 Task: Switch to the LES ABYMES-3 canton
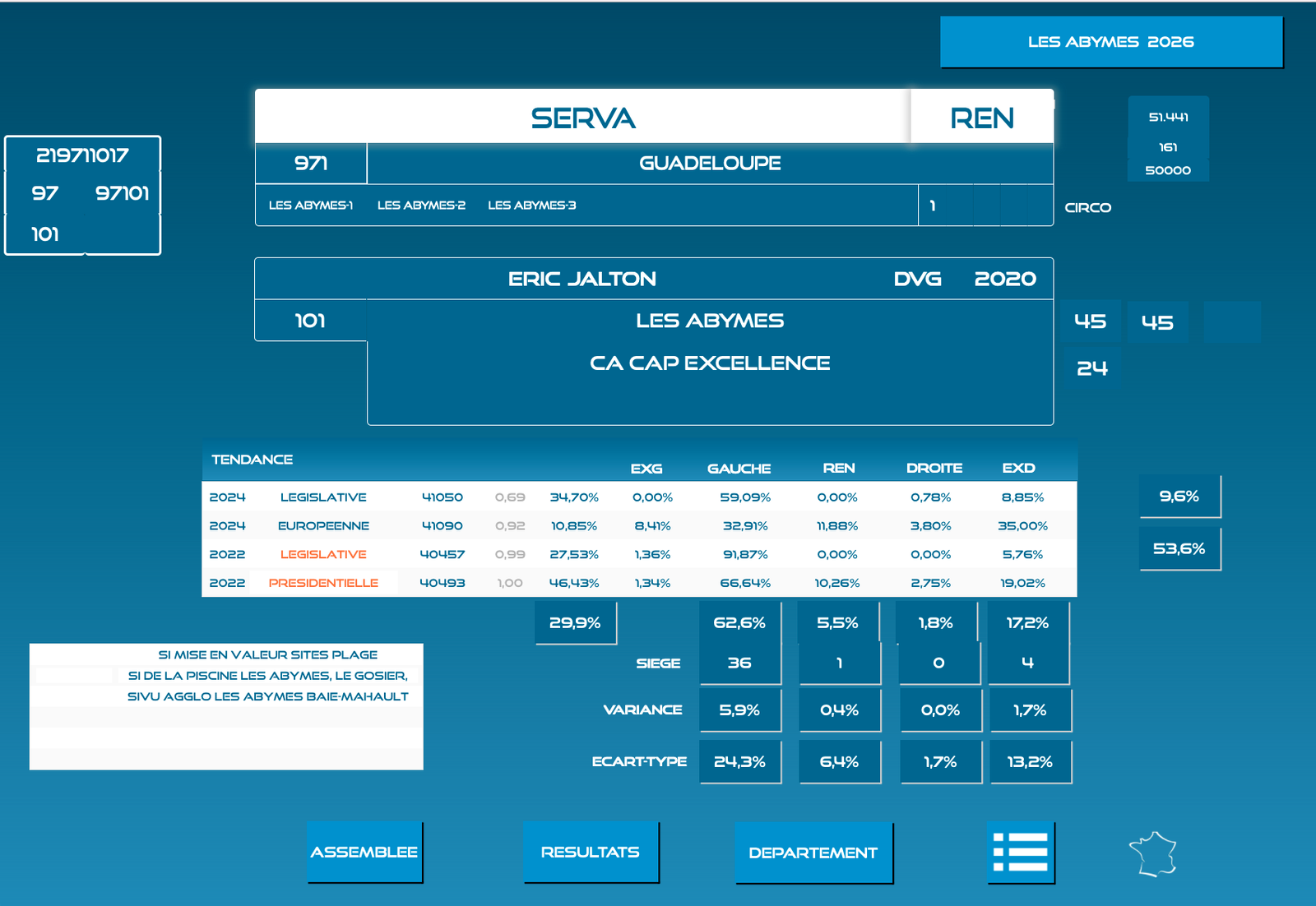click(531, 206)
